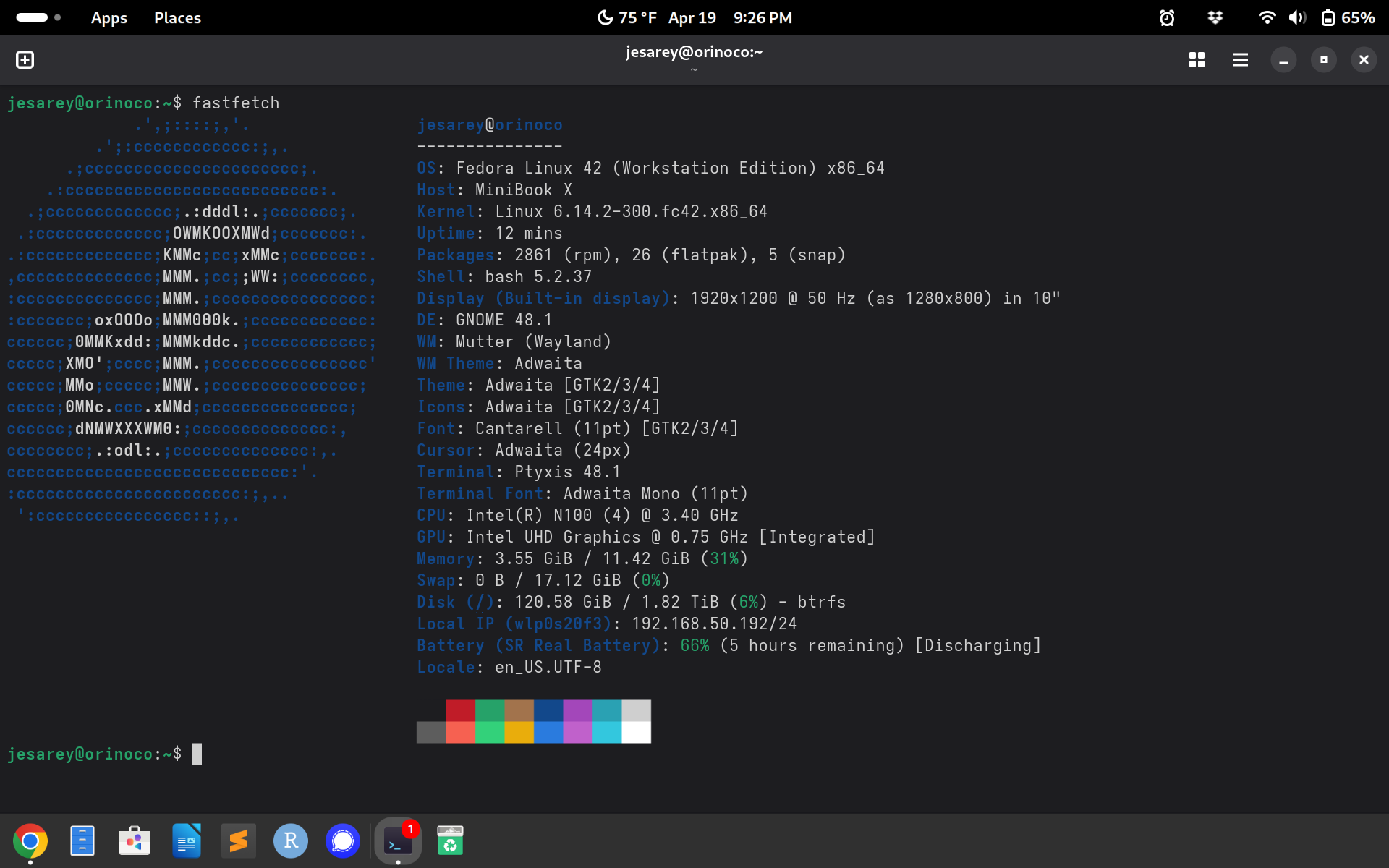Open the Trash from the dock

450,841
